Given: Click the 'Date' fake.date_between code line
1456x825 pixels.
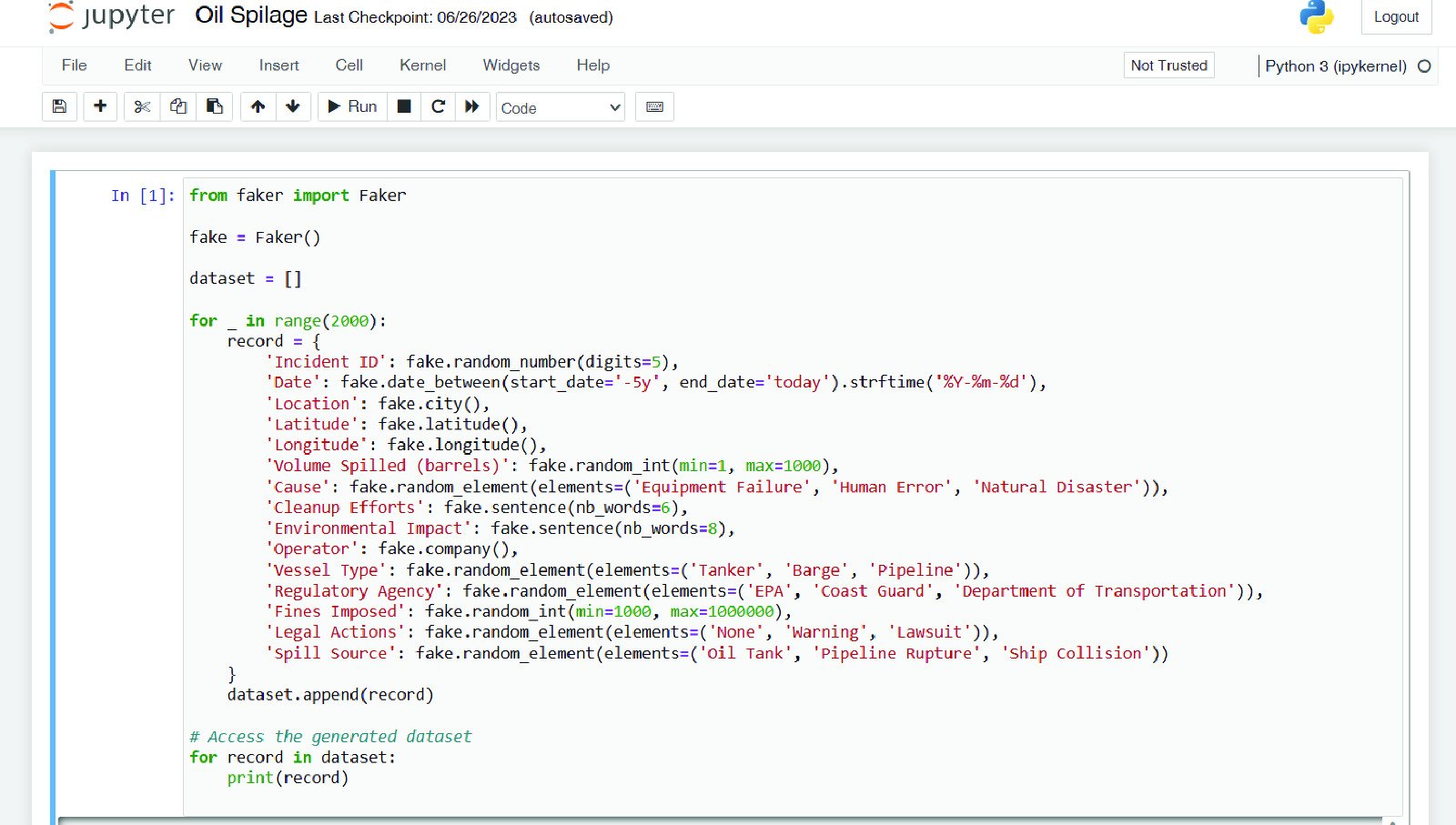Looking at the screenshot, I should (x=655, y=383).
